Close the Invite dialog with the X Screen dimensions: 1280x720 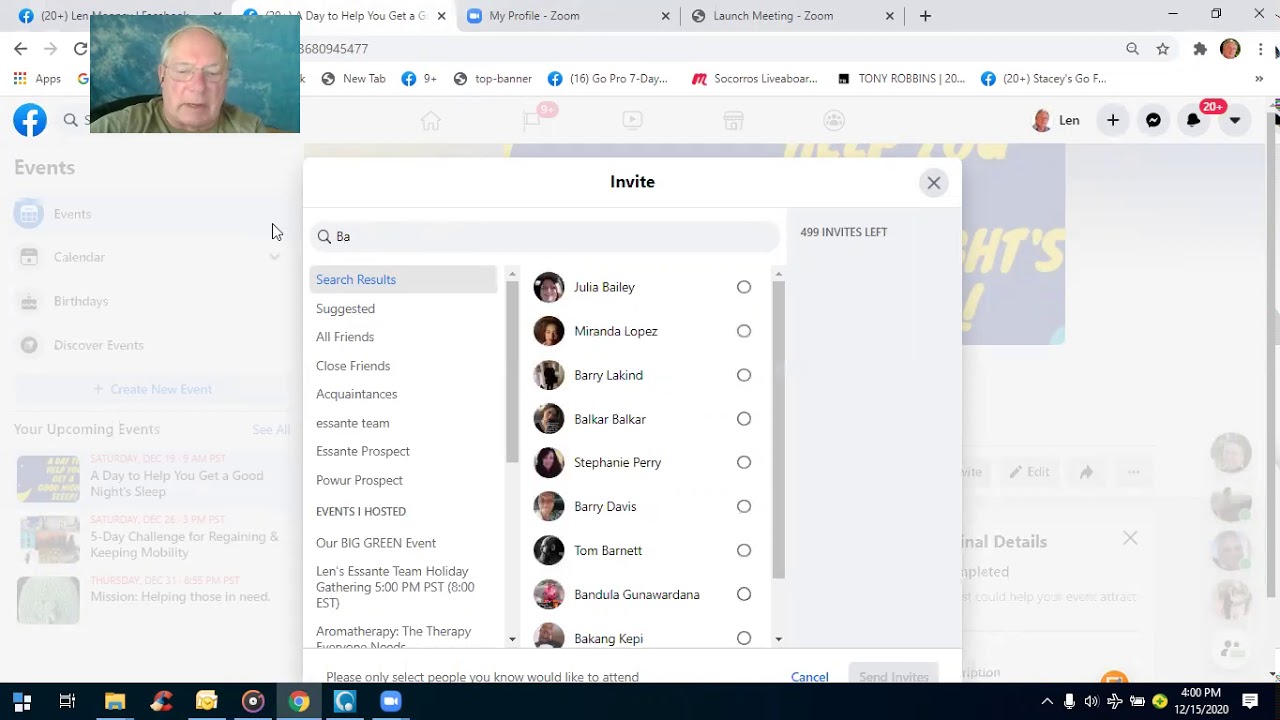[934, 182]
